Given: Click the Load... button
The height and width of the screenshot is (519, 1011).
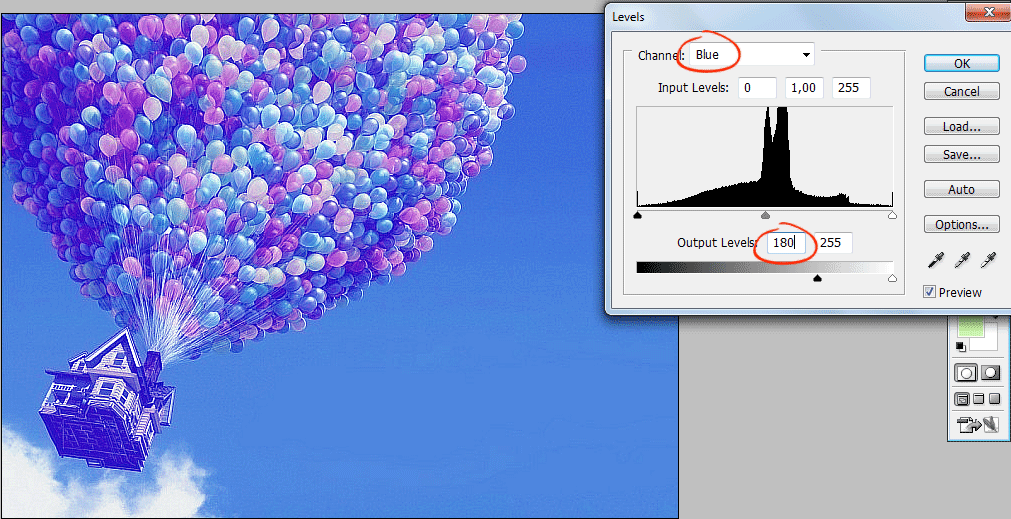Looking at the screenshot, I should click(962, 126).
